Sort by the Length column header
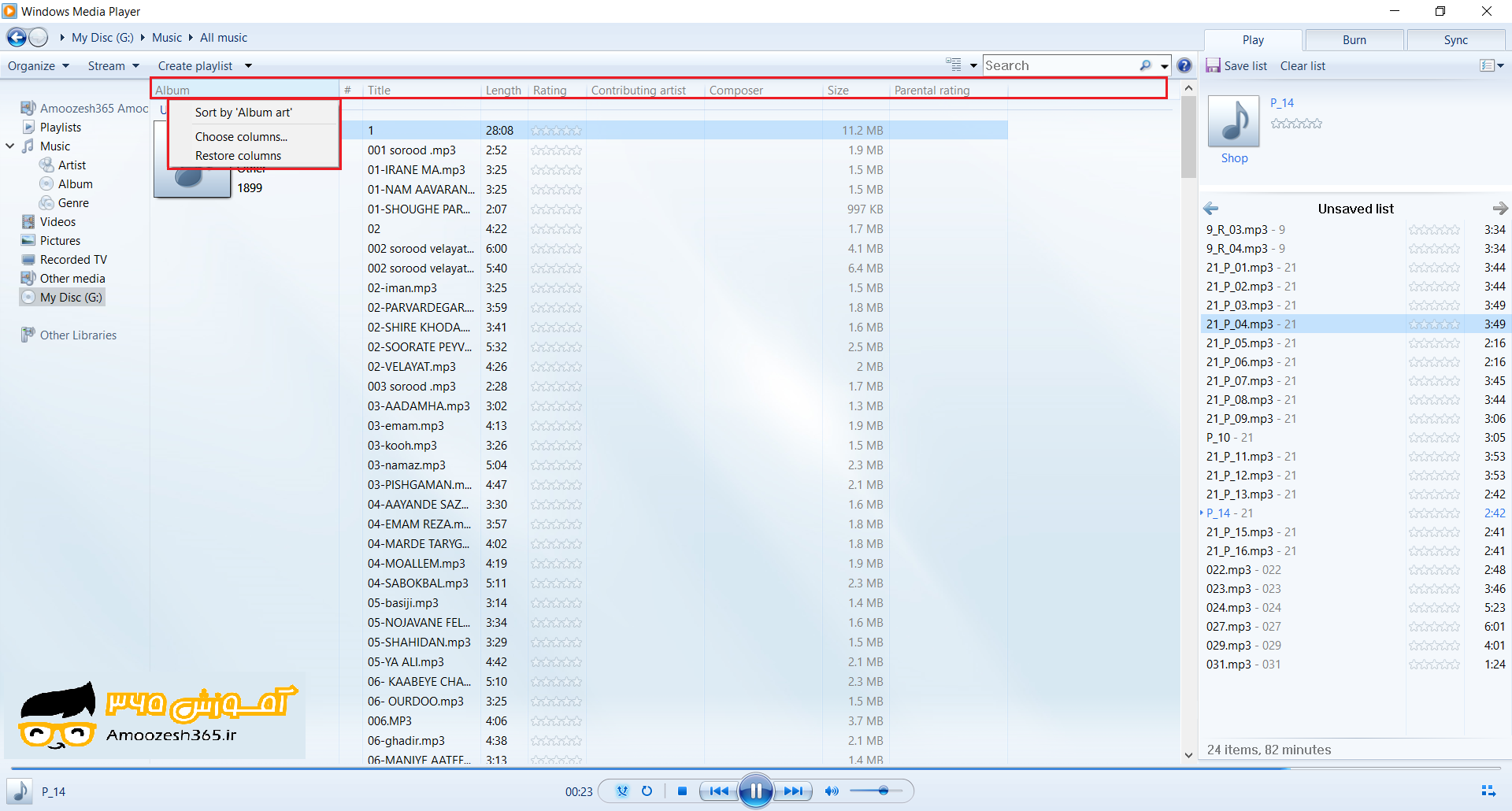The image size is (1512, 811). [504, 90]
